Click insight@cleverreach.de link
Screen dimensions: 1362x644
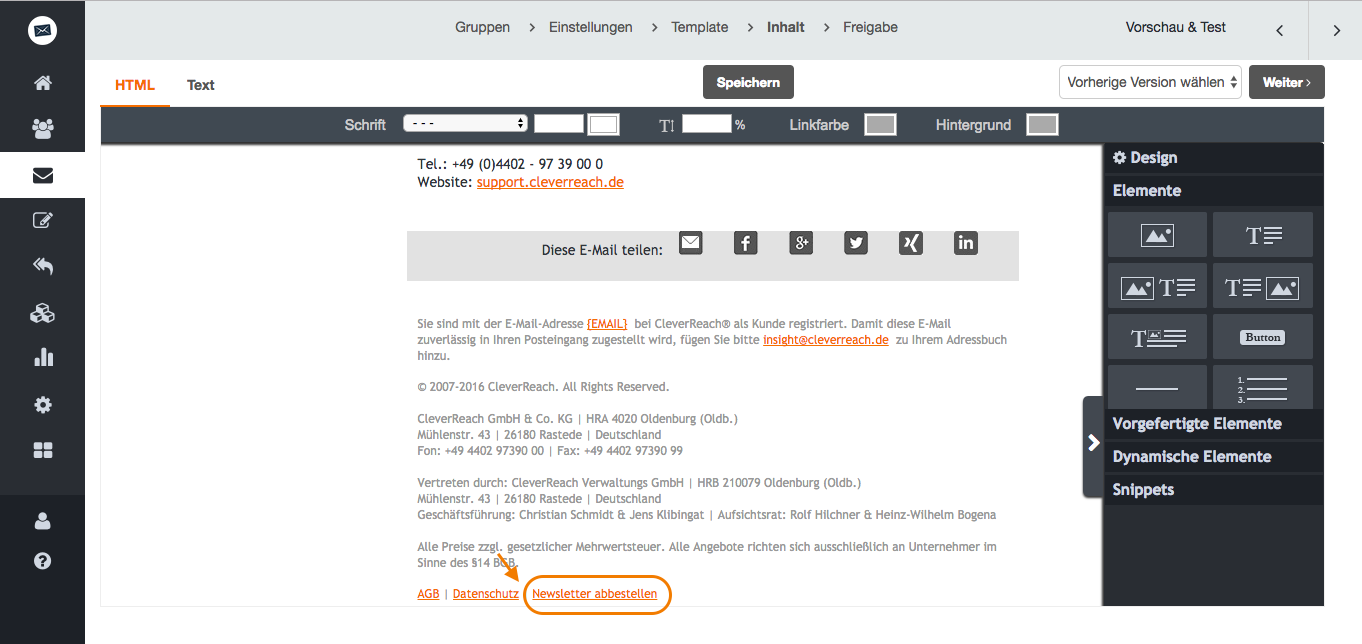[x=826, y=340]
